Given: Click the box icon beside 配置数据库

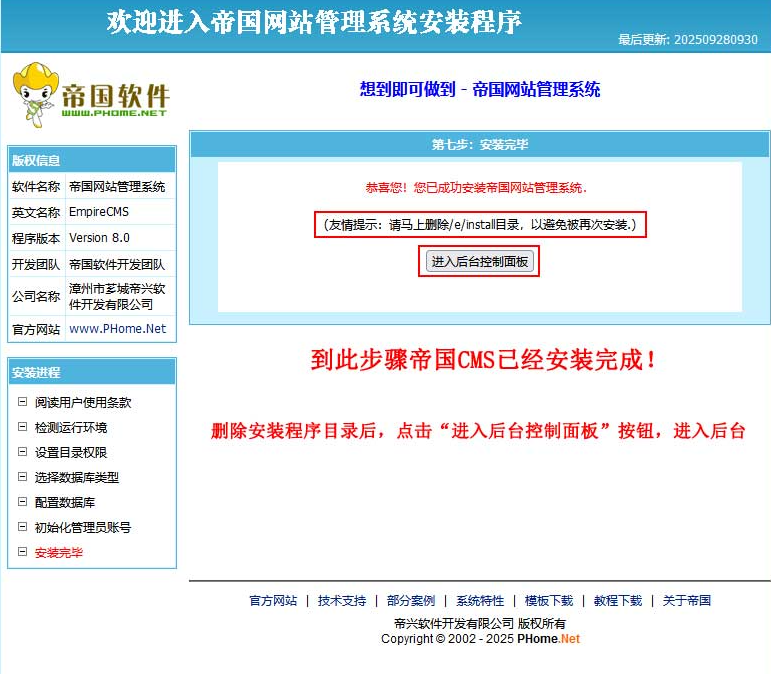Looking at the screenshot, I should (23, 502).
